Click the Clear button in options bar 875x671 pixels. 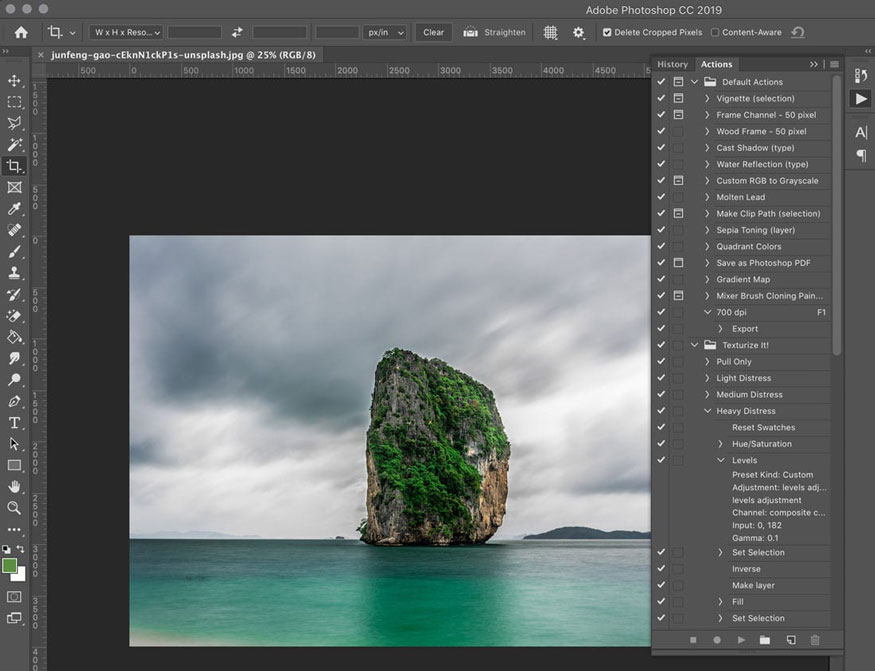433,32
